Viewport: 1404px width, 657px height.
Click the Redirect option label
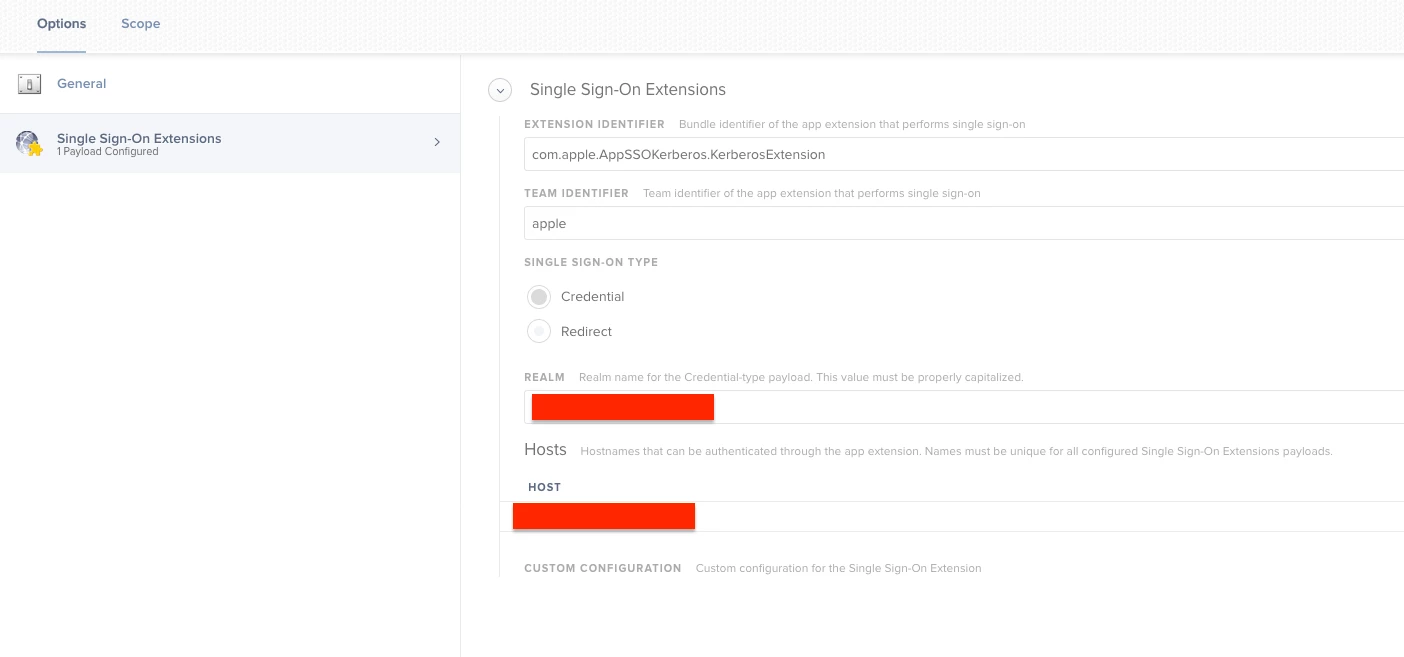tap(586, 332)
